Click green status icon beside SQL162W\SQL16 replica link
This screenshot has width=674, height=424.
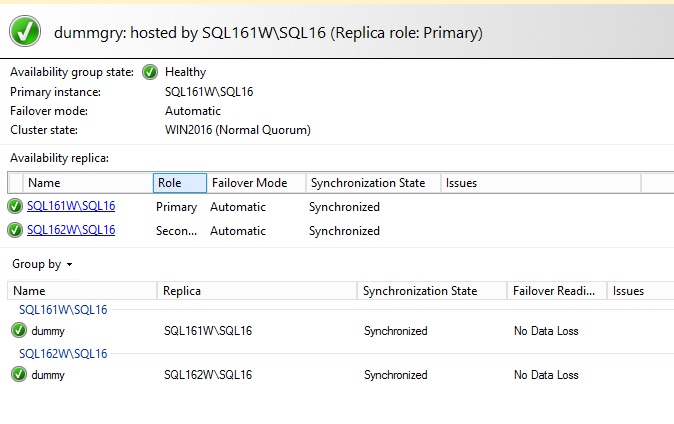[15, 230]
